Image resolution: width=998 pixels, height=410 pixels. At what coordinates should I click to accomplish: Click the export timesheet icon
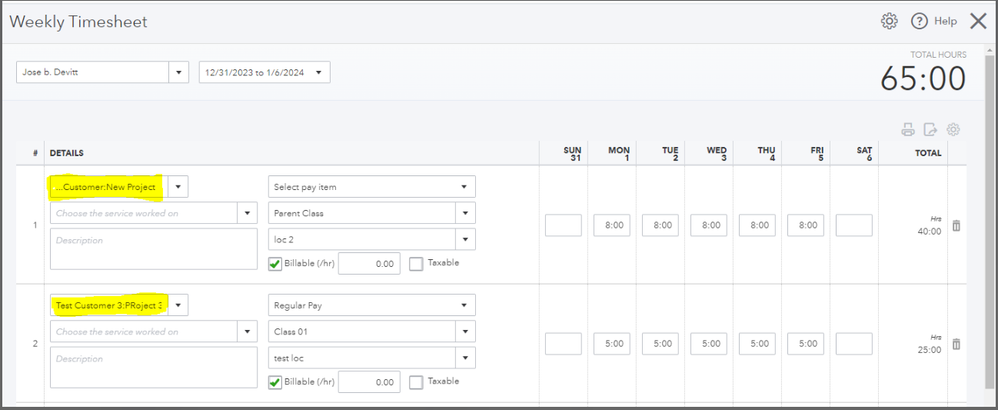[930, 129]
